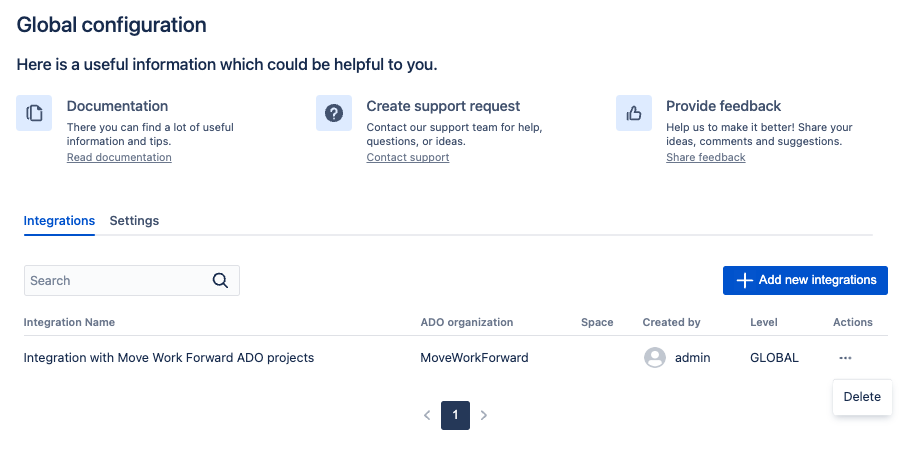Open the Share feedback link
This screenshot has width=919, height=476.
click(x=706, y=158)
